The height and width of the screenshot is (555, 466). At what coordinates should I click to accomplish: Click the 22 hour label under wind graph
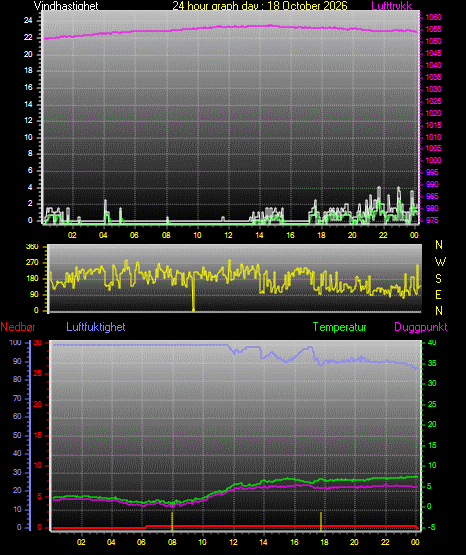pos(383,235)
